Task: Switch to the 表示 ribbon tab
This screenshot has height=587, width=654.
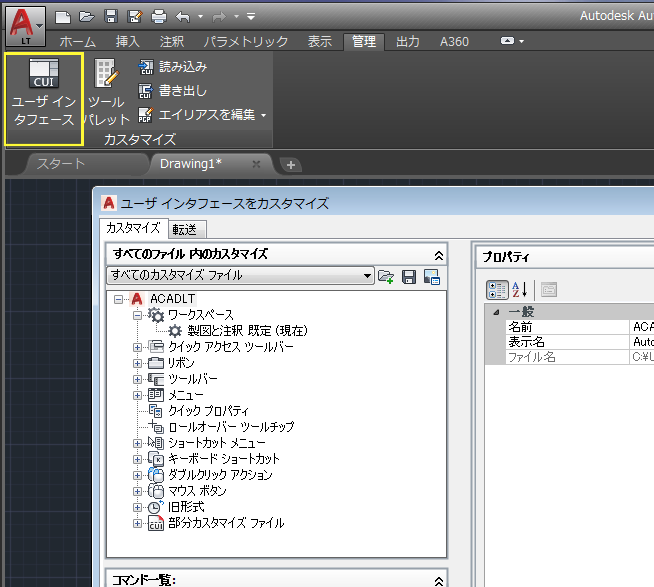Action: click(320, 41)
